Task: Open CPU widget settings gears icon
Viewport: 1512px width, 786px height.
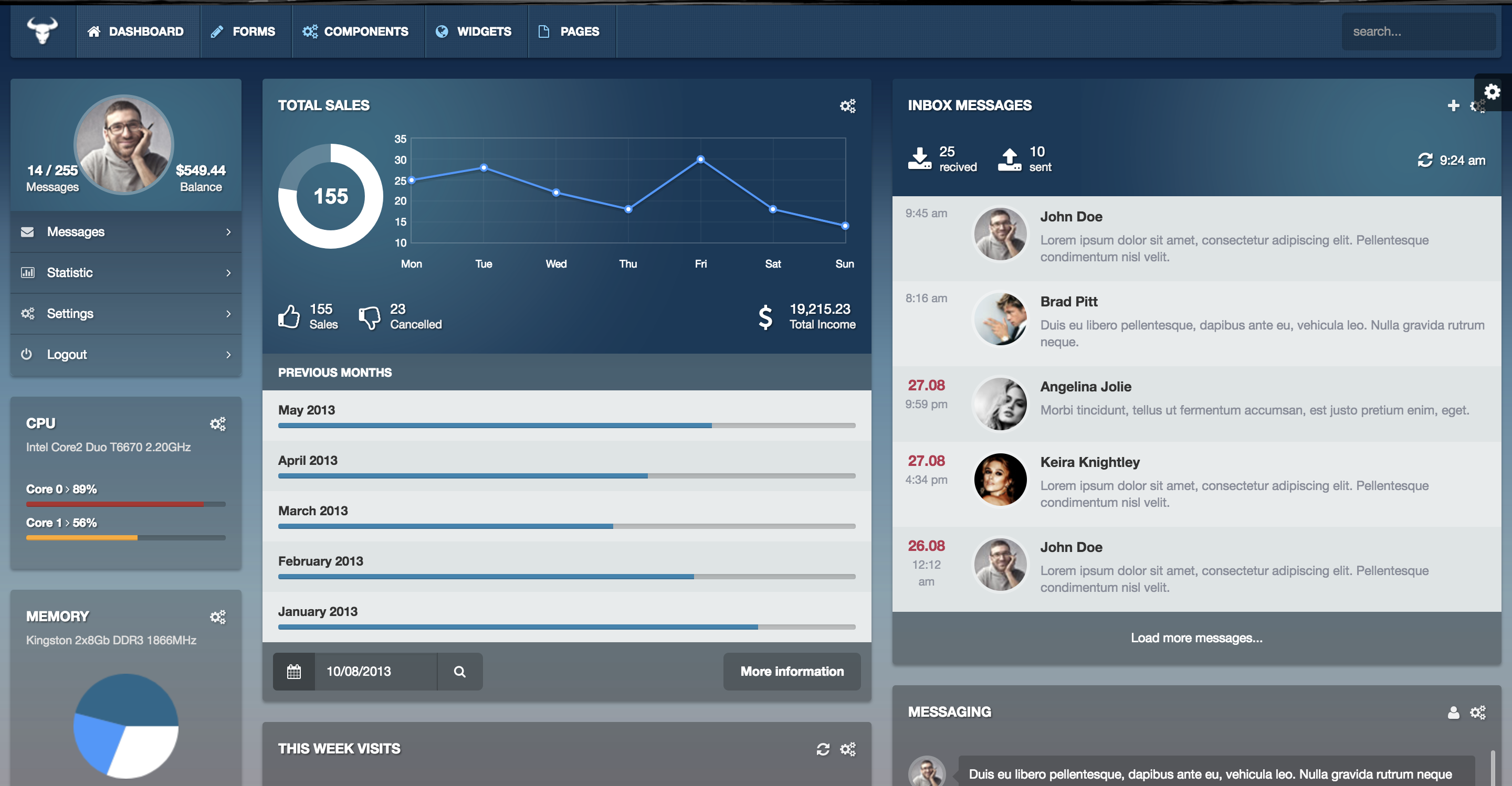Action: coord(218,423)
